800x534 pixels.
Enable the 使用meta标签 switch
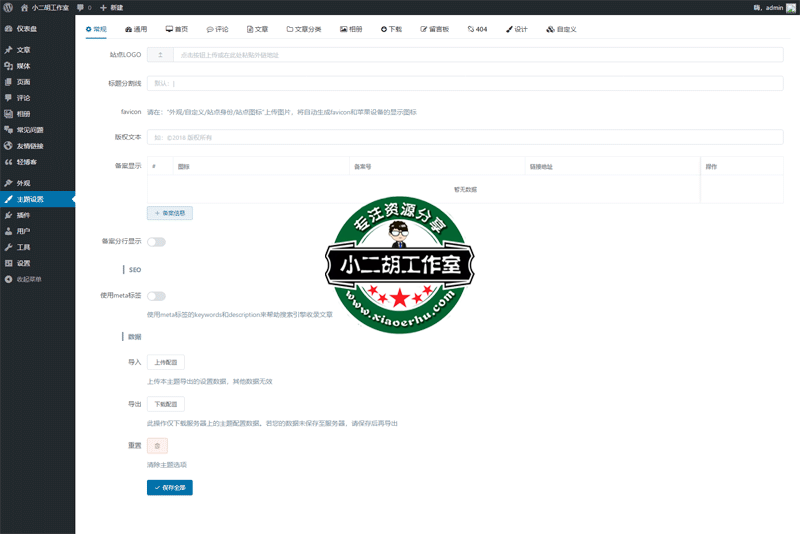(156, 296)
